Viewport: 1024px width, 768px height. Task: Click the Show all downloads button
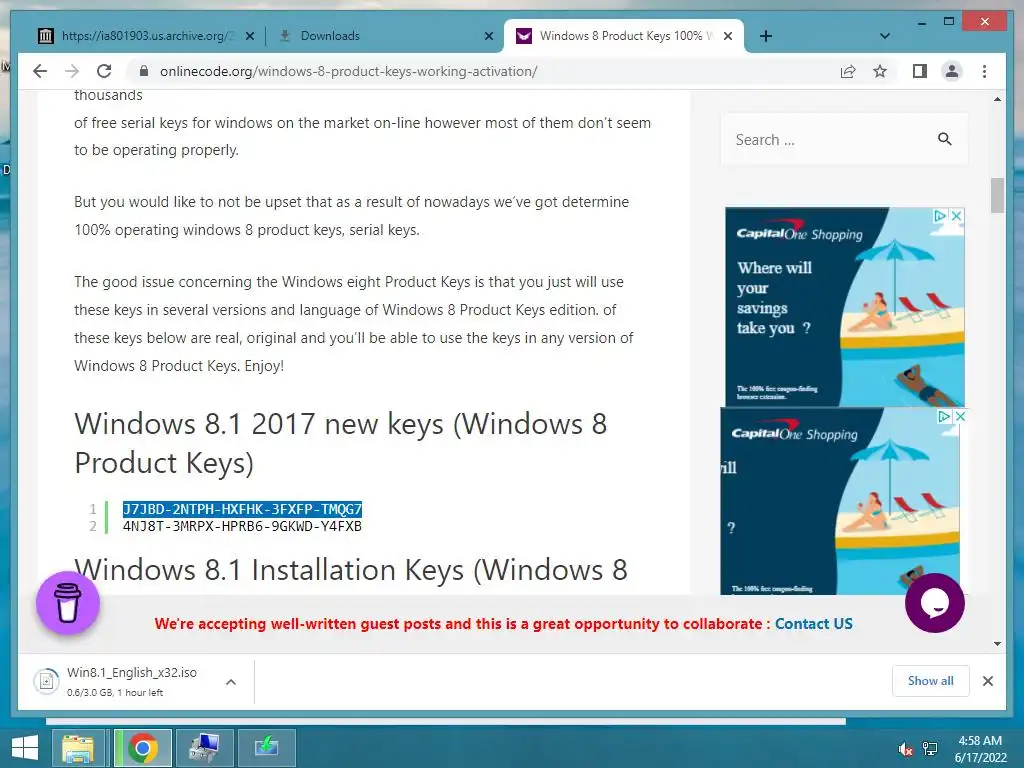931,681
